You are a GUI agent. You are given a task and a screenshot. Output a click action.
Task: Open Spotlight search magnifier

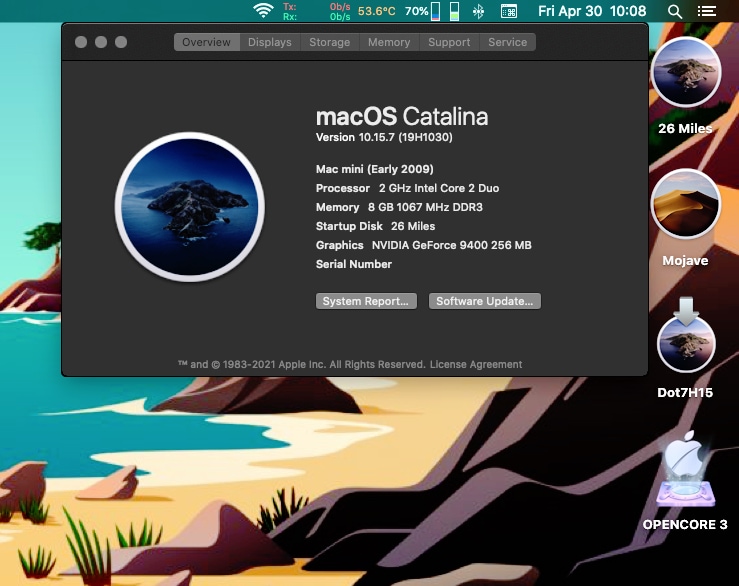pos(675,11)
